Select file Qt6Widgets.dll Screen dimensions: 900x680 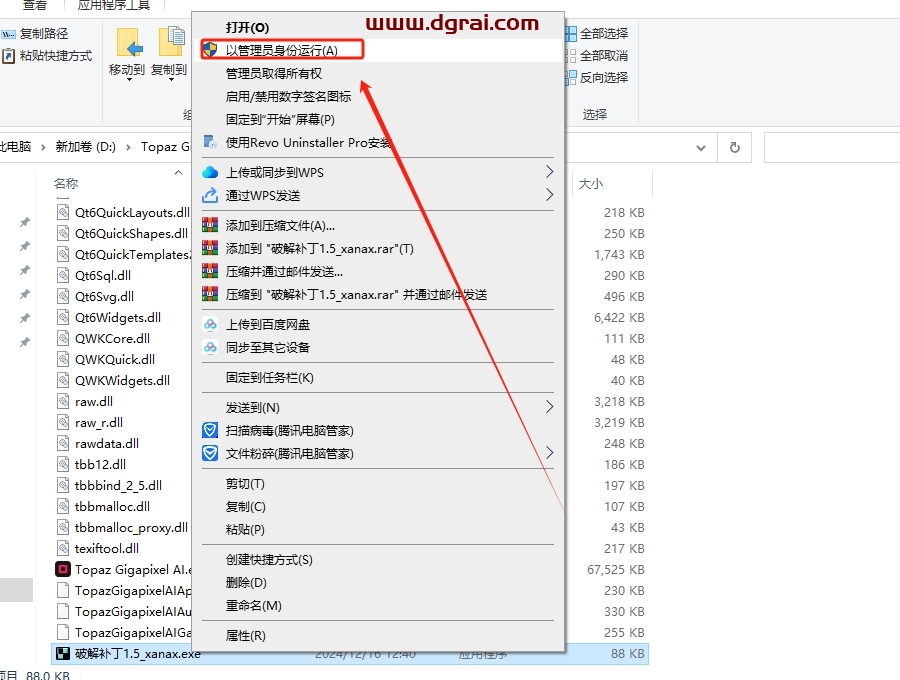[x=118, y=317]
